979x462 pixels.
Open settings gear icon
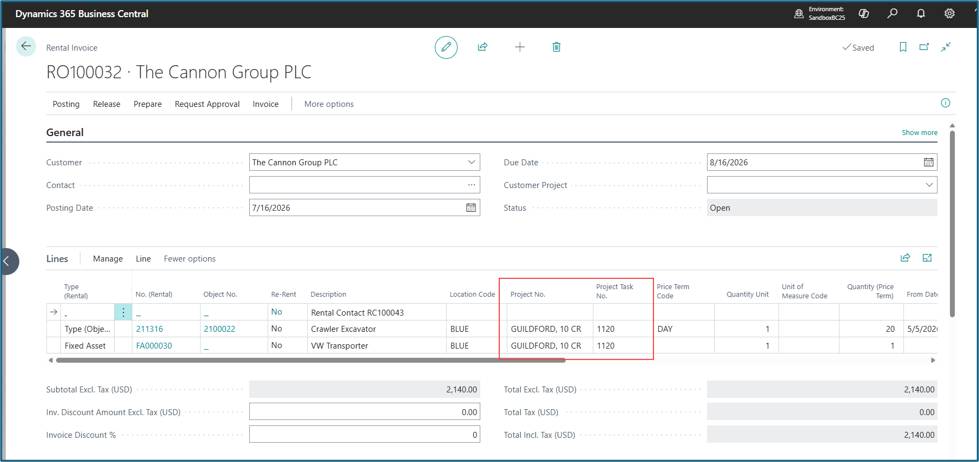(950, 13)
